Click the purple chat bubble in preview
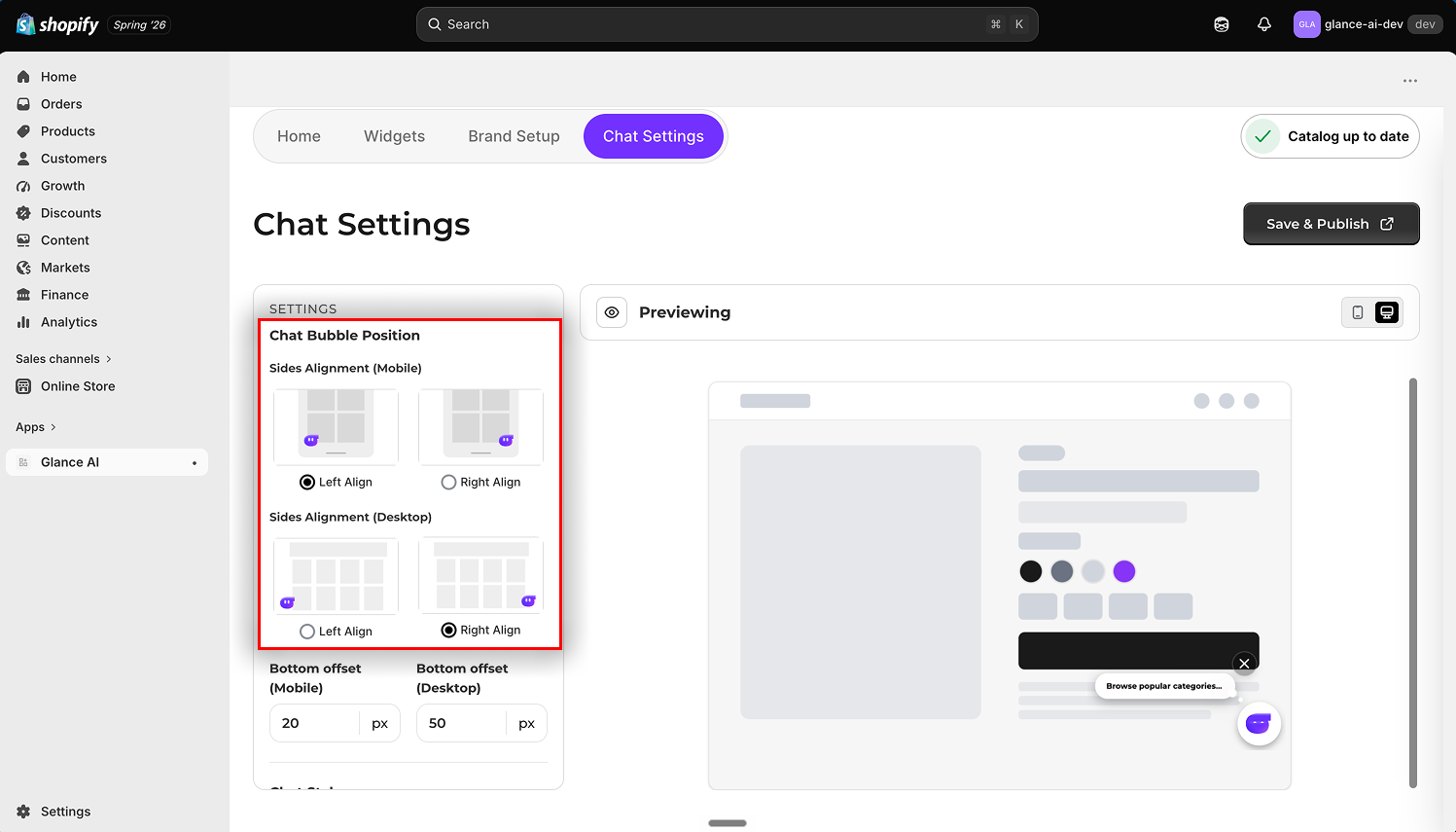 (x=1259, y=724)
